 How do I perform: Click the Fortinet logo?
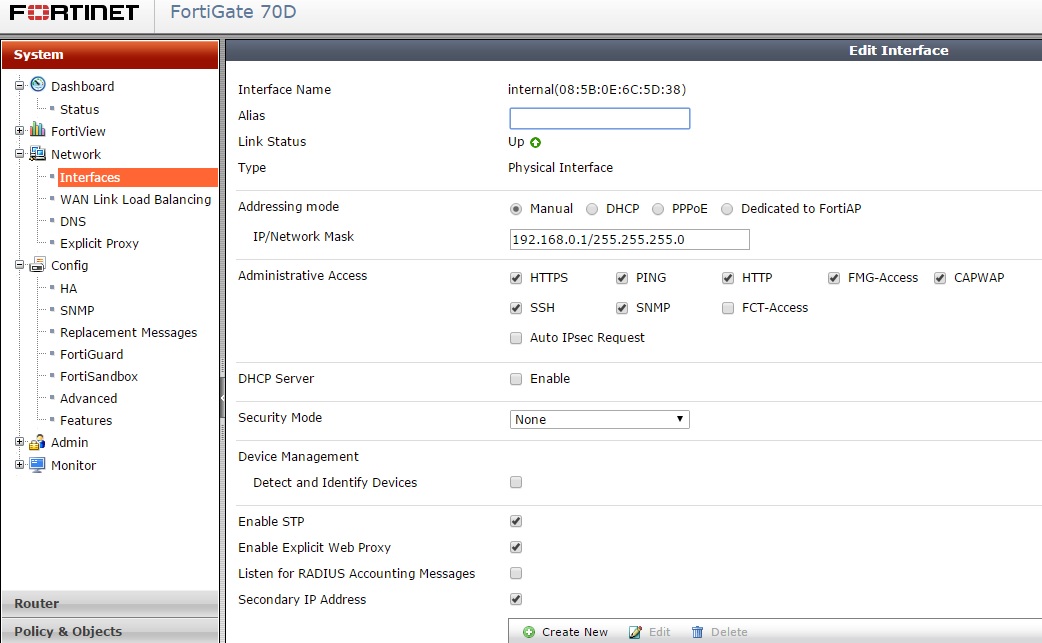coord(74,13)
